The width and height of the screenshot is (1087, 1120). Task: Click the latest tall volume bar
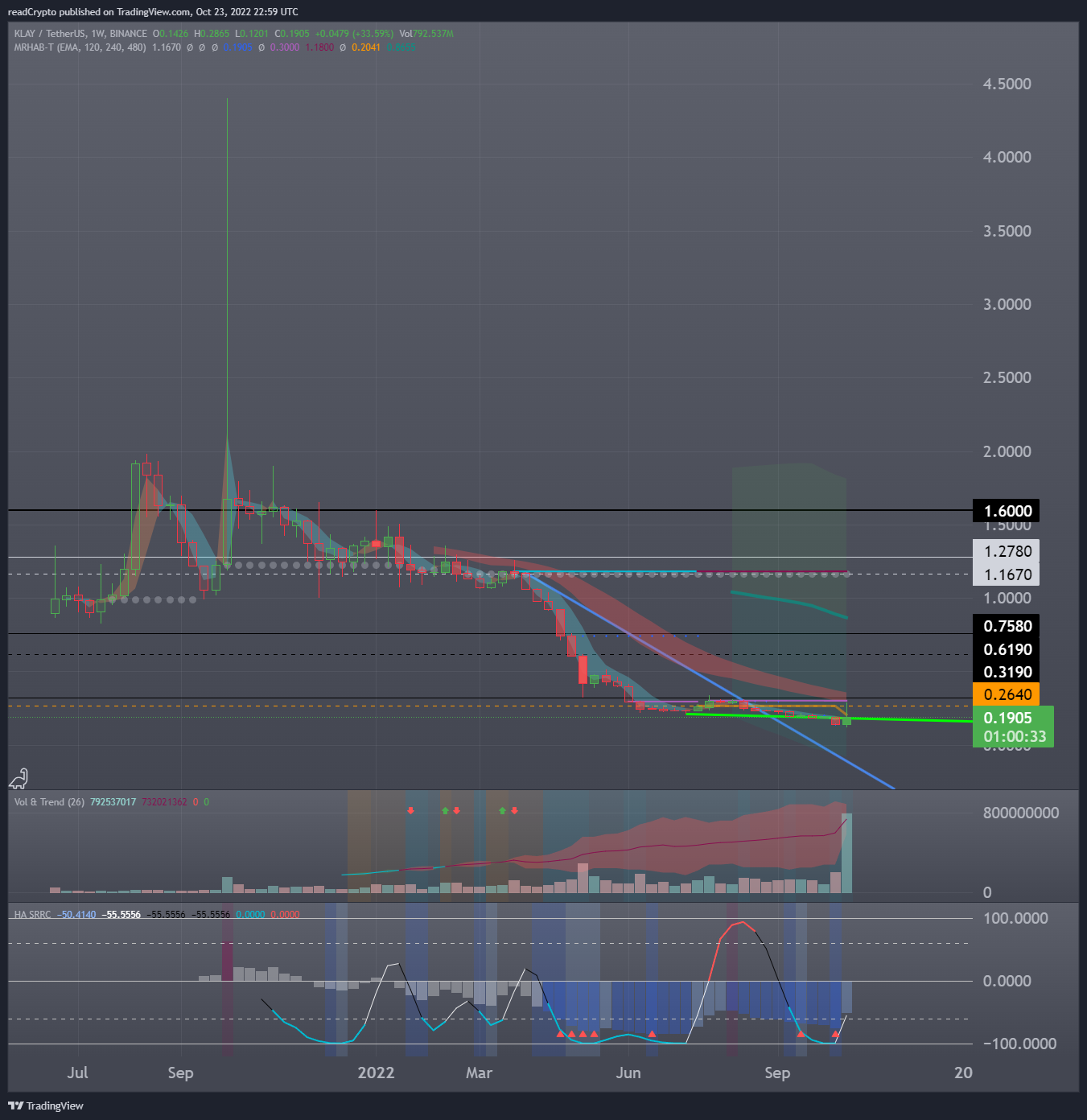(846, 853)
